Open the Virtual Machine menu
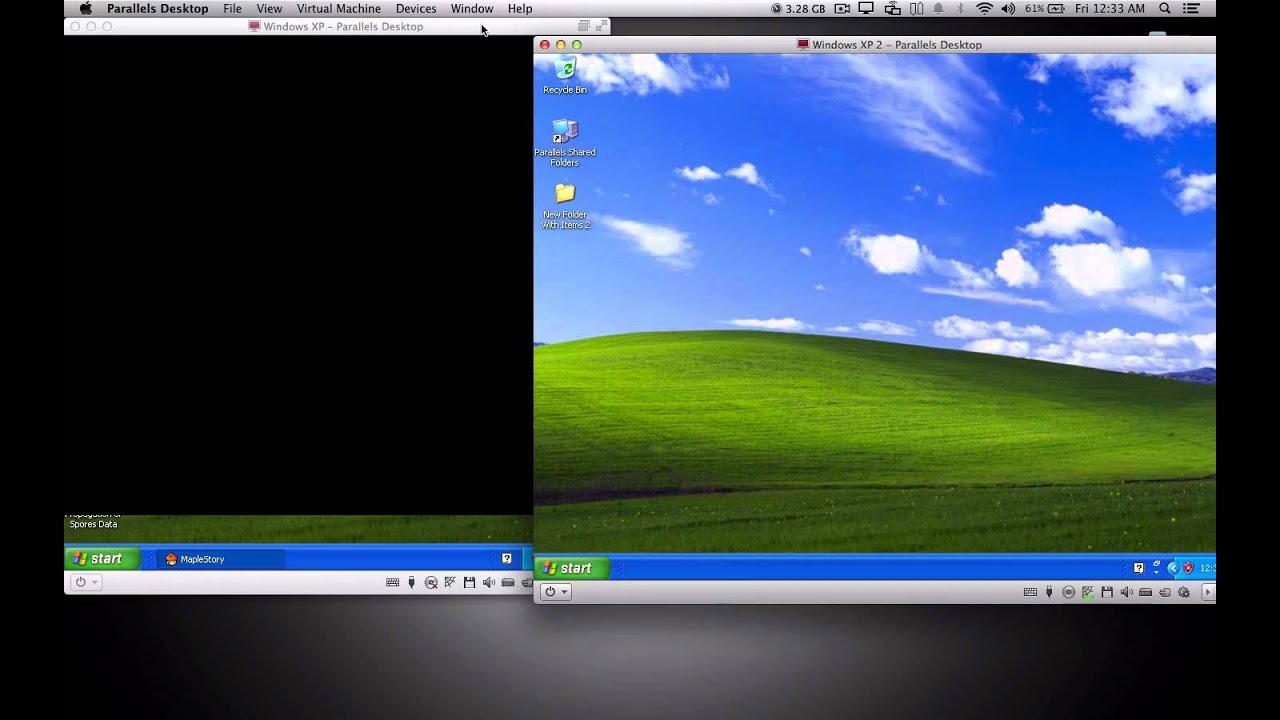 click(x=339, y=8)
